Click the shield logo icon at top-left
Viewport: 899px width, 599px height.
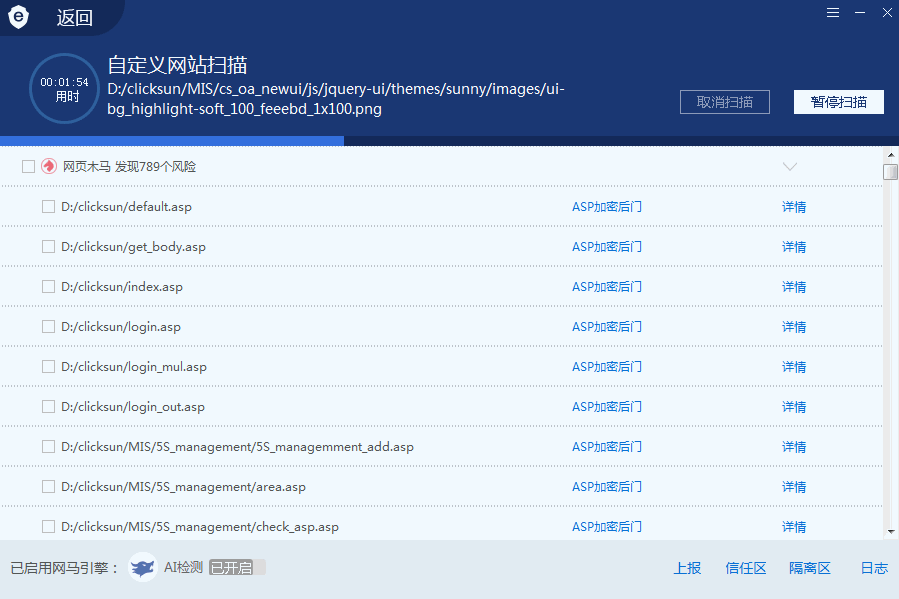click(20, 17)
